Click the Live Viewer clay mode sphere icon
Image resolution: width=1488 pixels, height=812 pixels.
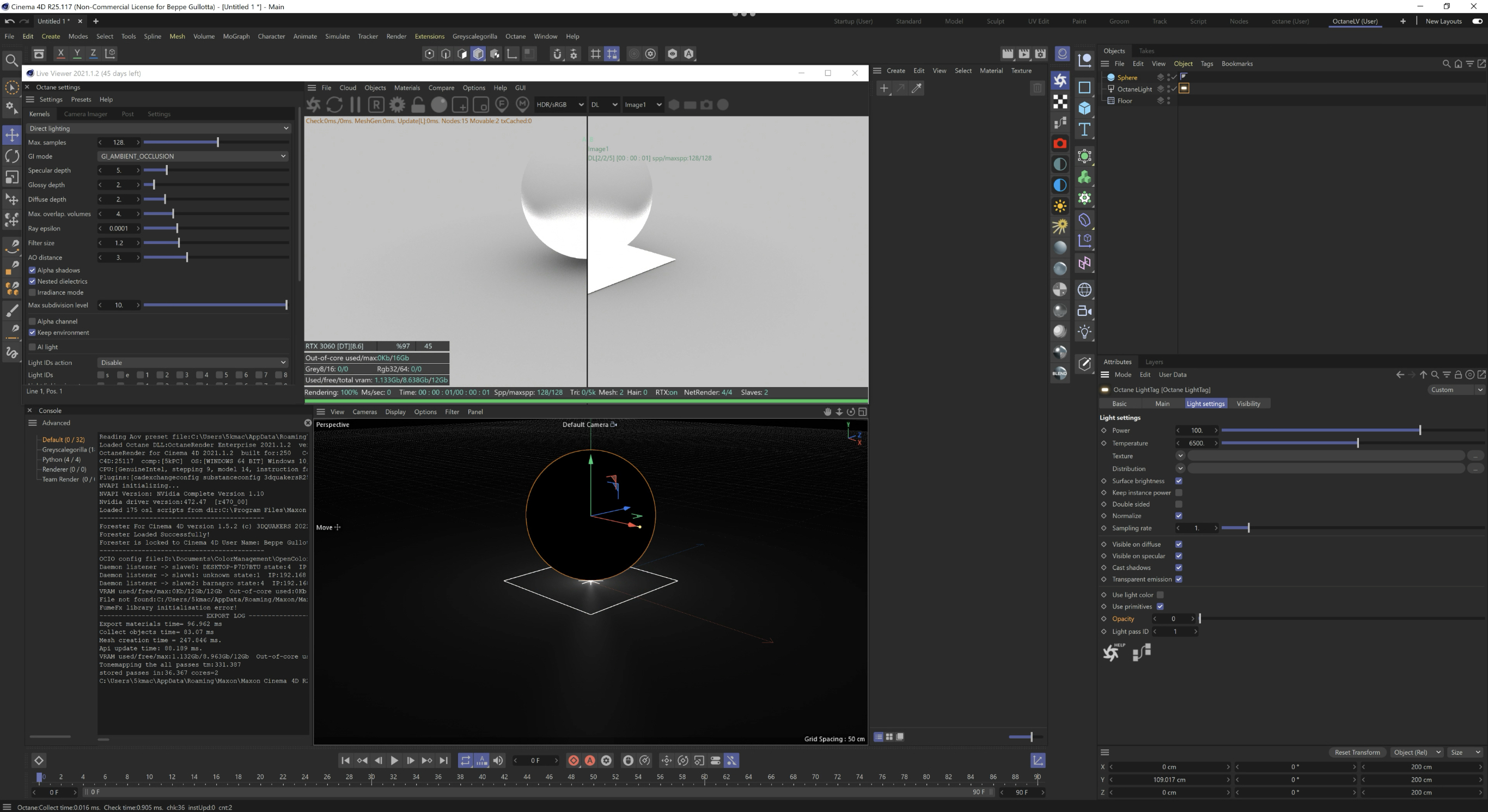439,105
